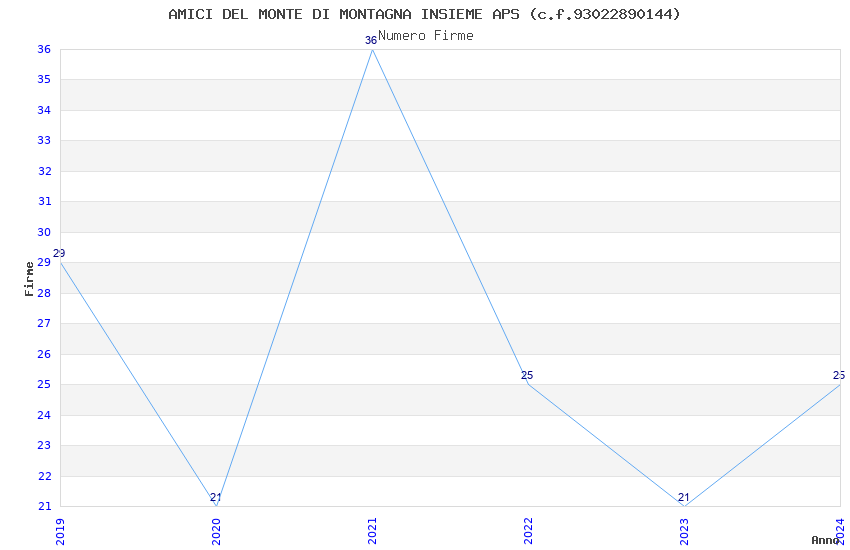Select the 2019 x-axis year label
850x550 pixels.
(60, 531)
